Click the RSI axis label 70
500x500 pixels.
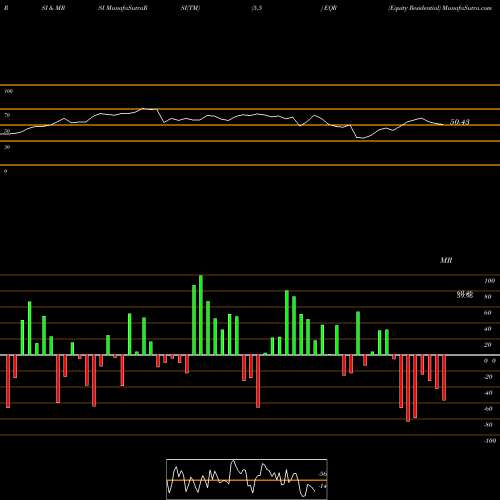point(7,115)
